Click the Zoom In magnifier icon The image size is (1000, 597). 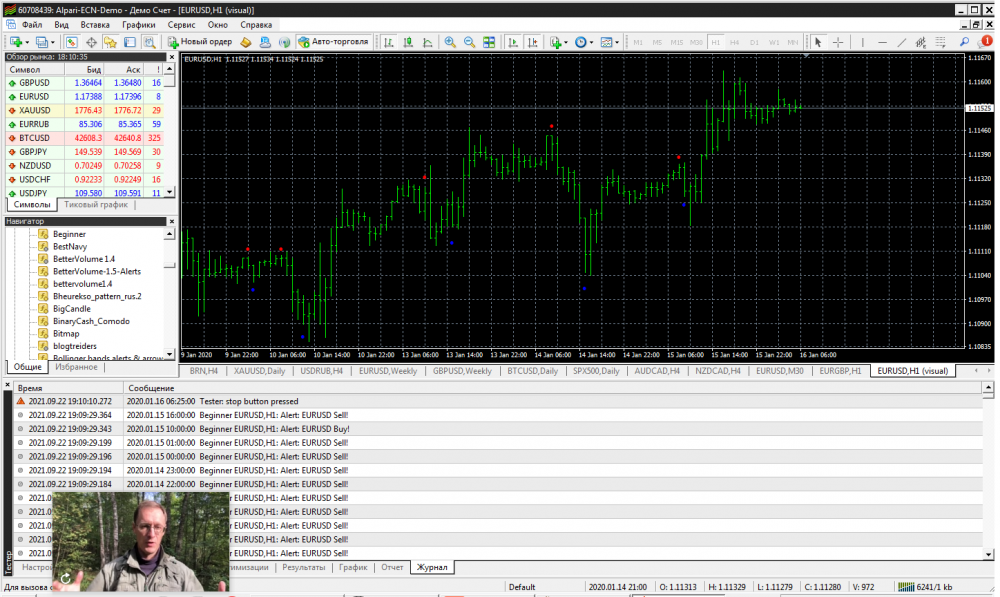(450, 42)
